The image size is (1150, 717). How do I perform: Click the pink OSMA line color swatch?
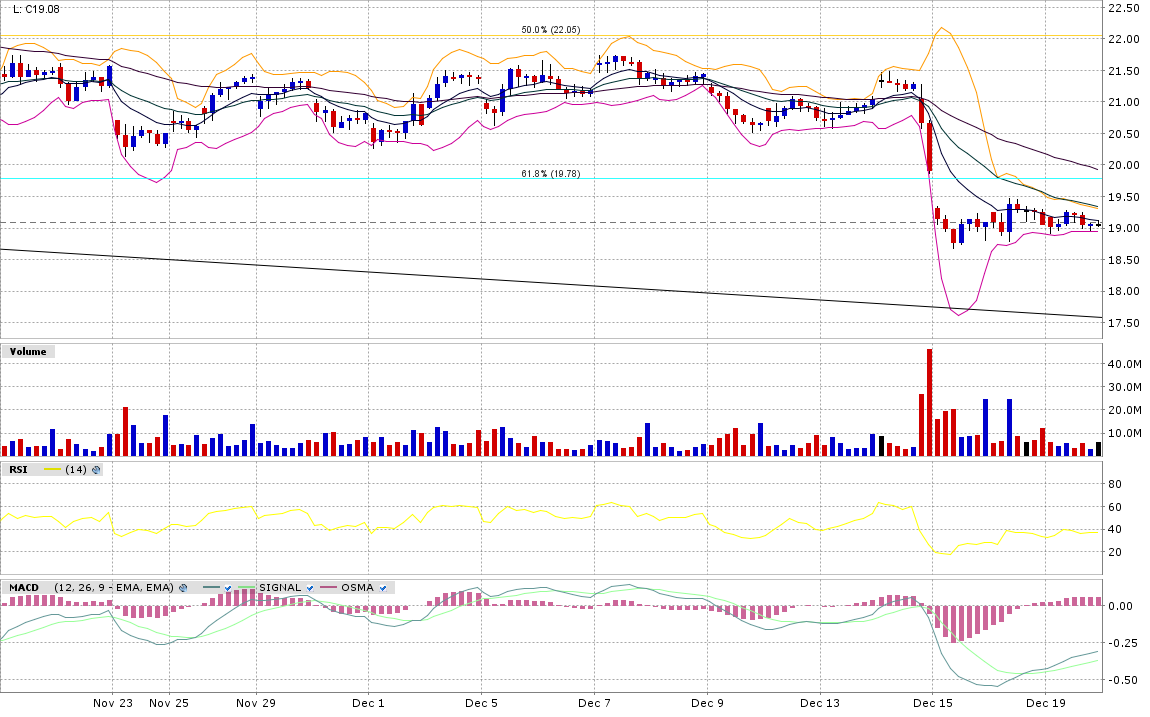pos(328,587)
